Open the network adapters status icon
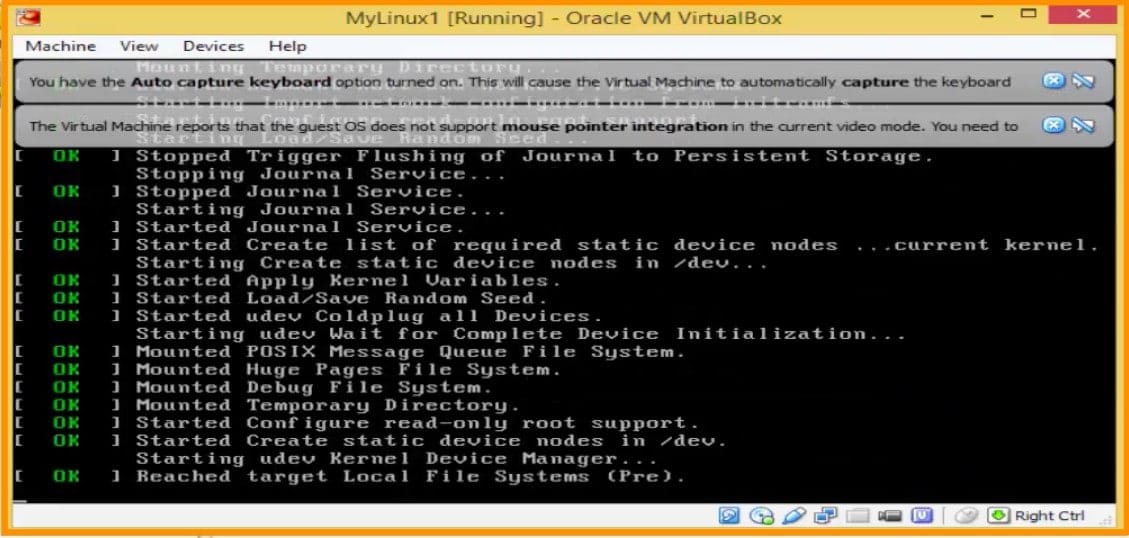The width and height of the screenshot is (1129, 538). coord(826,516)
